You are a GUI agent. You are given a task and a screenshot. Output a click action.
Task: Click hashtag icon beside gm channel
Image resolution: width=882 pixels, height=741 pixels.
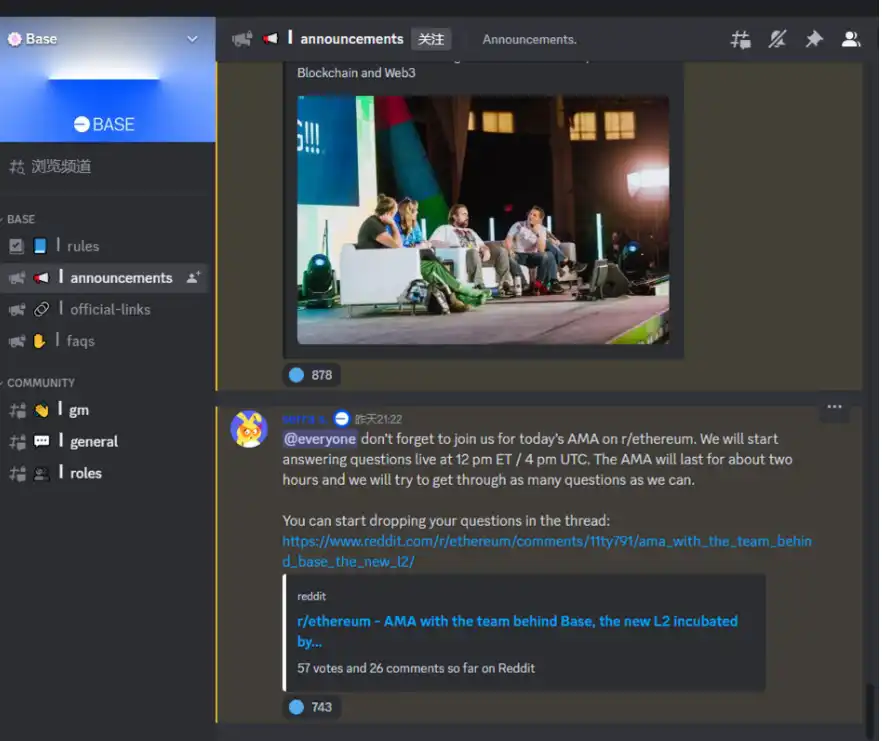coord(17,410)
